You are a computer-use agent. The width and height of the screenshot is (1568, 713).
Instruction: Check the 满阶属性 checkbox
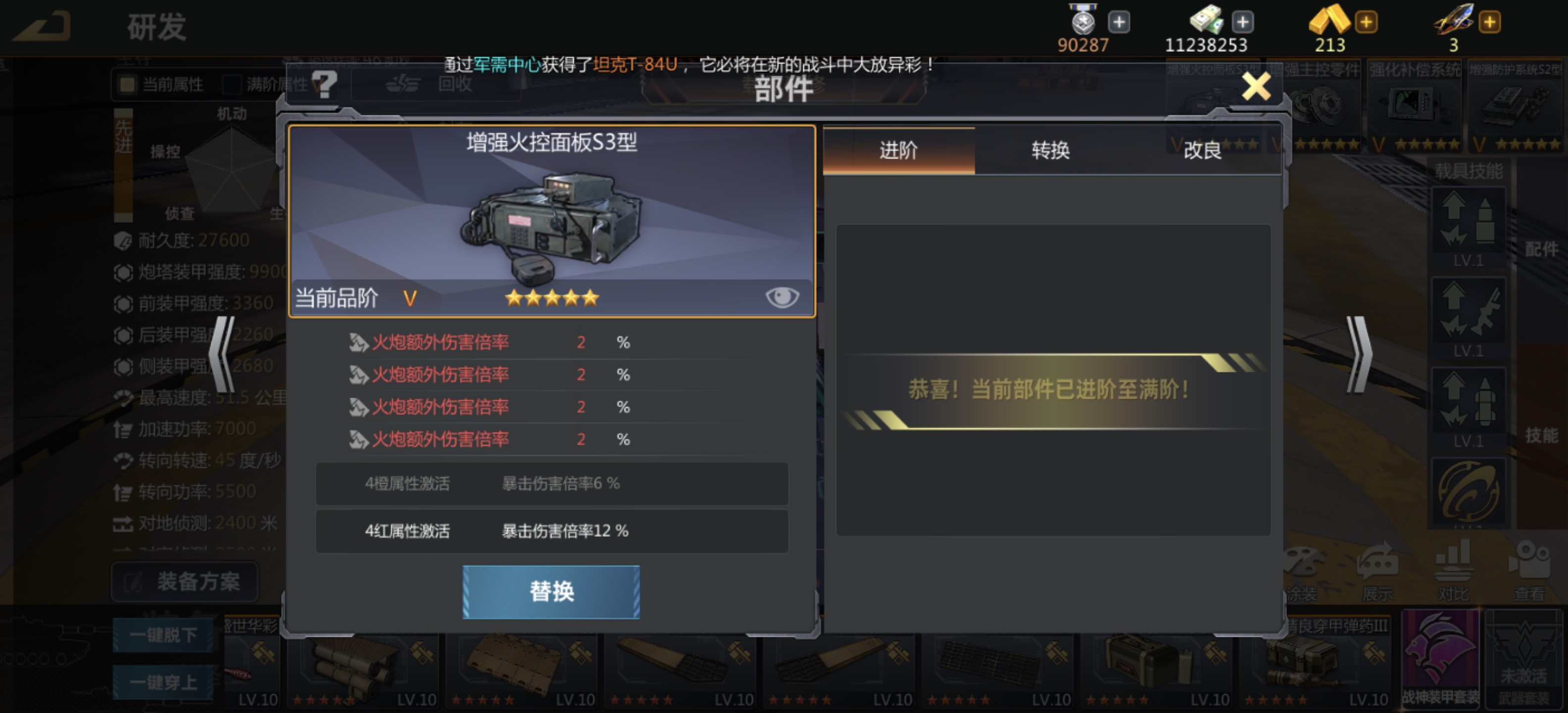coord(231,84)
